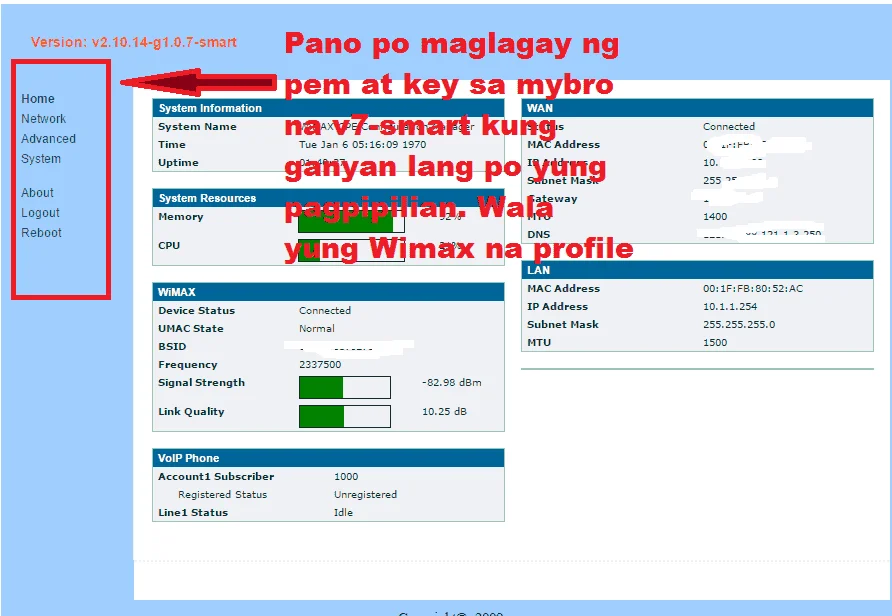Open the Network menu item

43,119
